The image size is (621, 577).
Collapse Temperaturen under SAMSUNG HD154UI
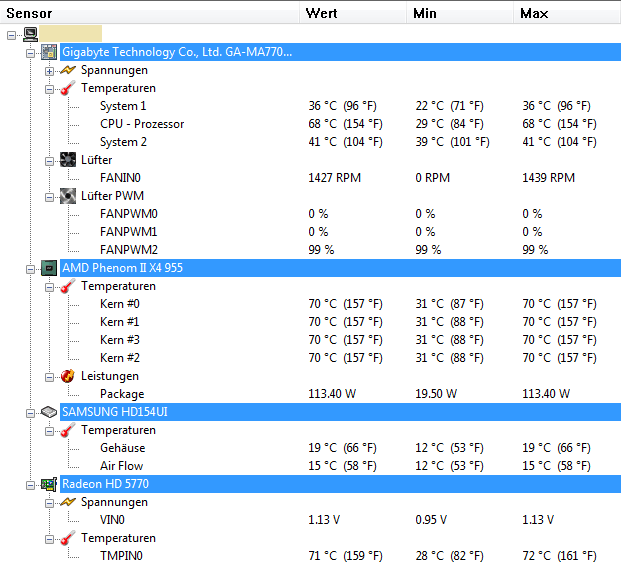click(49, 431)
